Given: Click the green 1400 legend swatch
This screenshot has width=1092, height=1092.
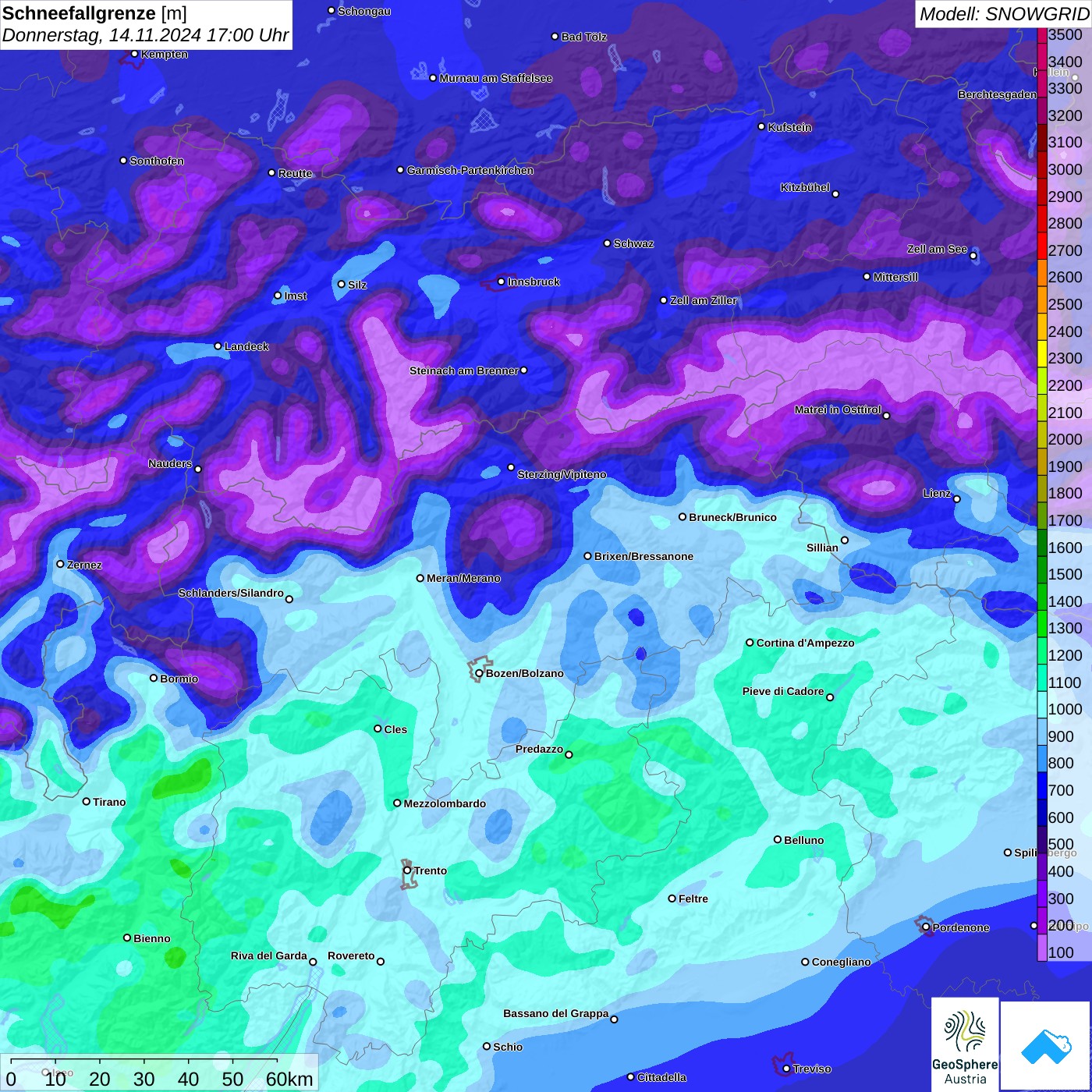Looking at the screenshot, I should 1042,597.
